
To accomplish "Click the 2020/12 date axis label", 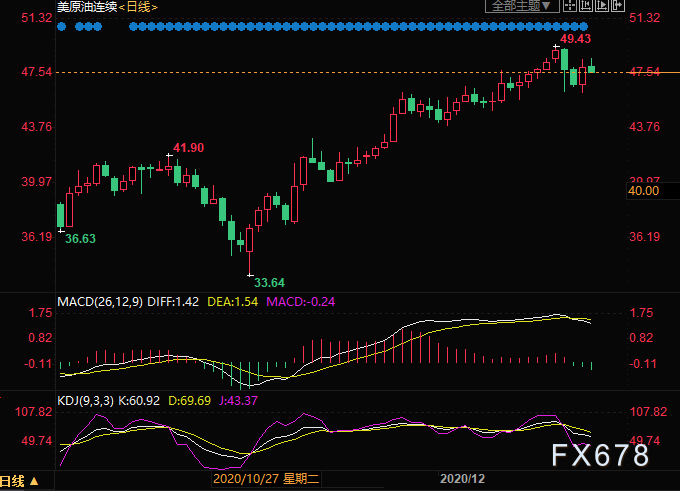I will [x=462, y=479].
